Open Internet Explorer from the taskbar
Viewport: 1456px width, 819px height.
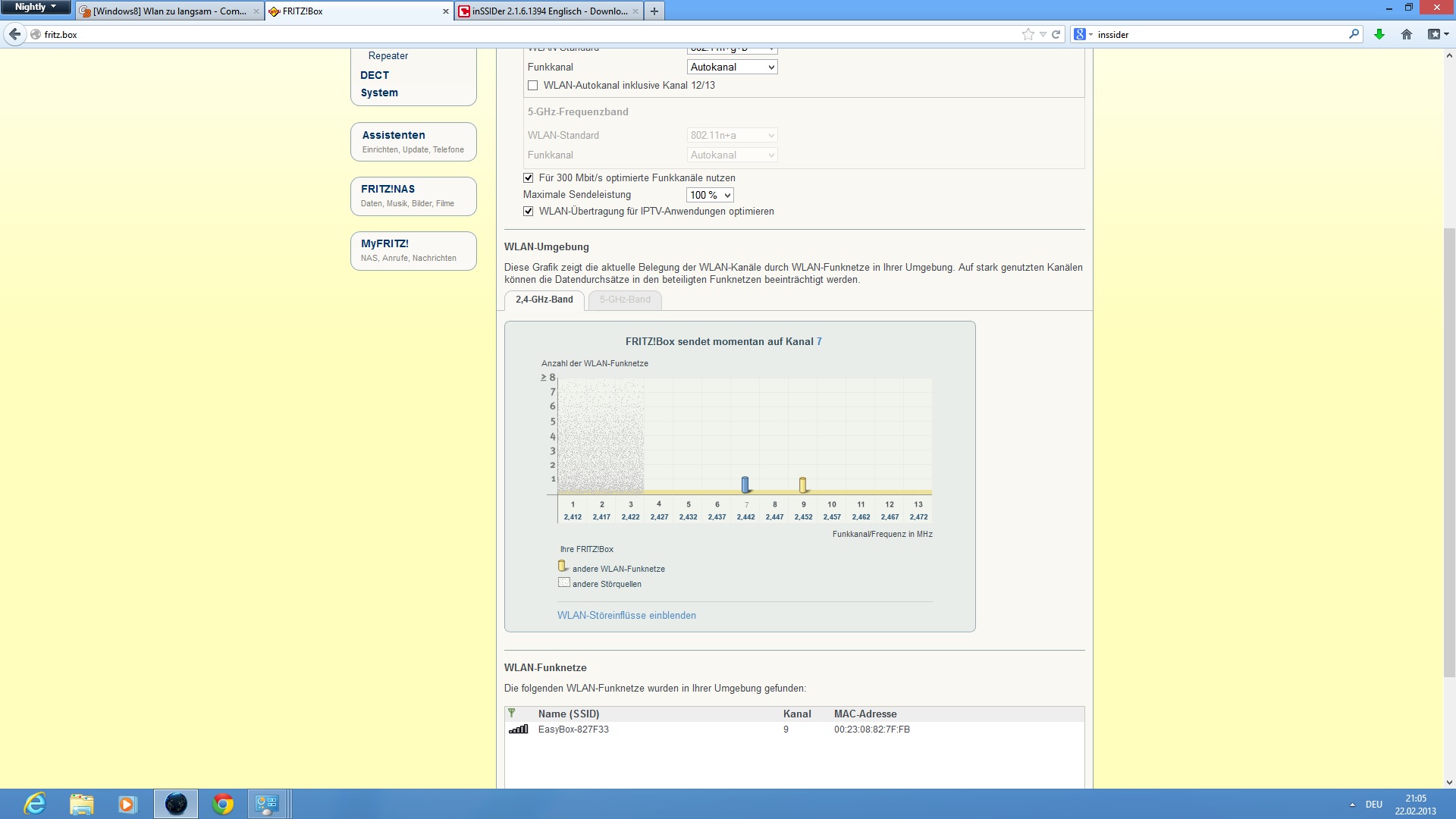(35, 804)
